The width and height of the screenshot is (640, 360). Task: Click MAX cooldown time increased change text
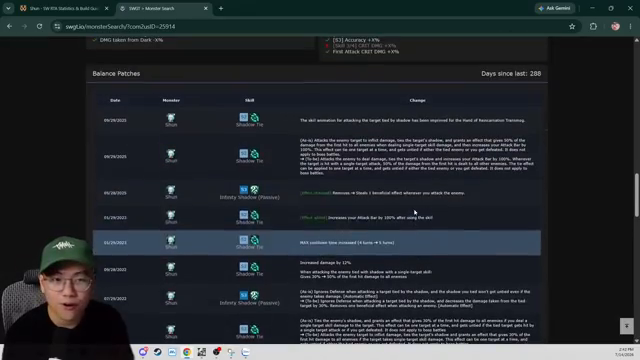pyautogui.click(x=347, y=243)
